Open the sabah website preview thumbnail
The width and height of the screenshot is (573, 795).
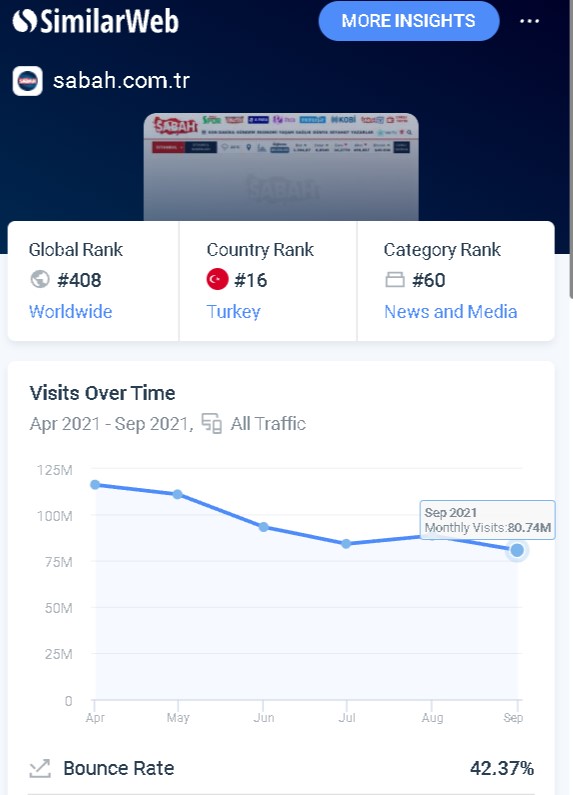click(281, 167)
